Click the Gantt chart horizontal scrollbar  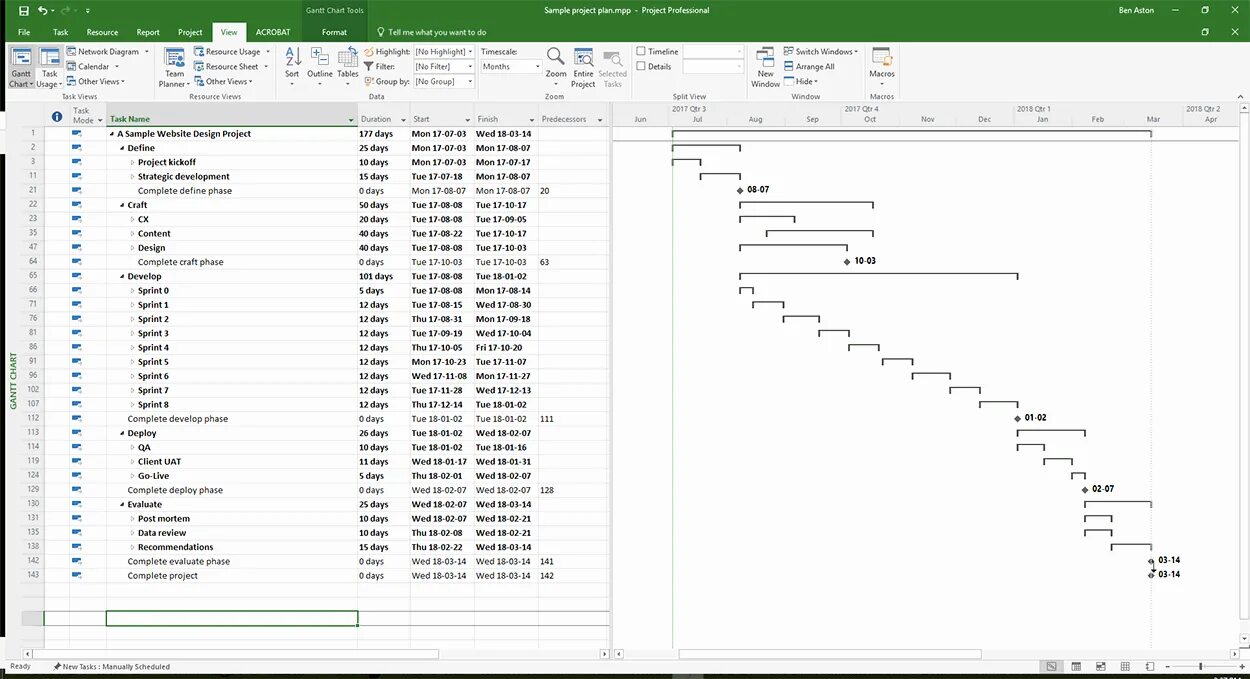pyautogui.click(x=830, y=654)
